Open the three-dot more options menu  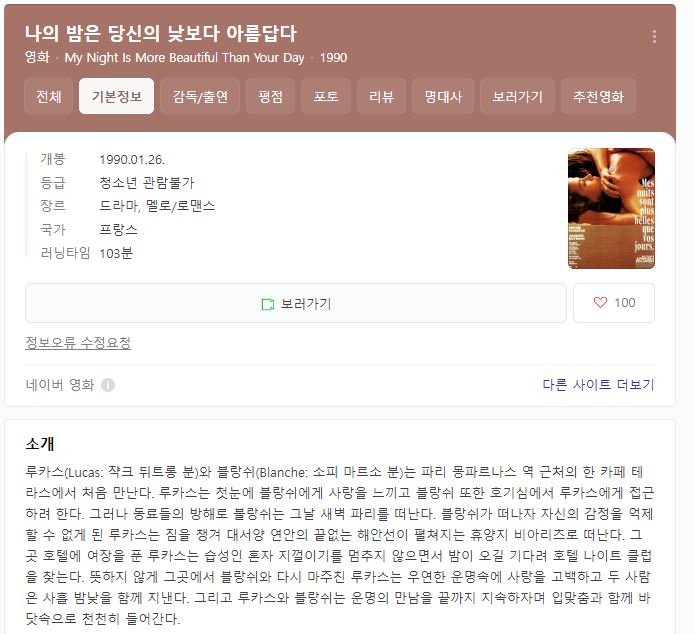pyautogui.click(x=654, y=36)
